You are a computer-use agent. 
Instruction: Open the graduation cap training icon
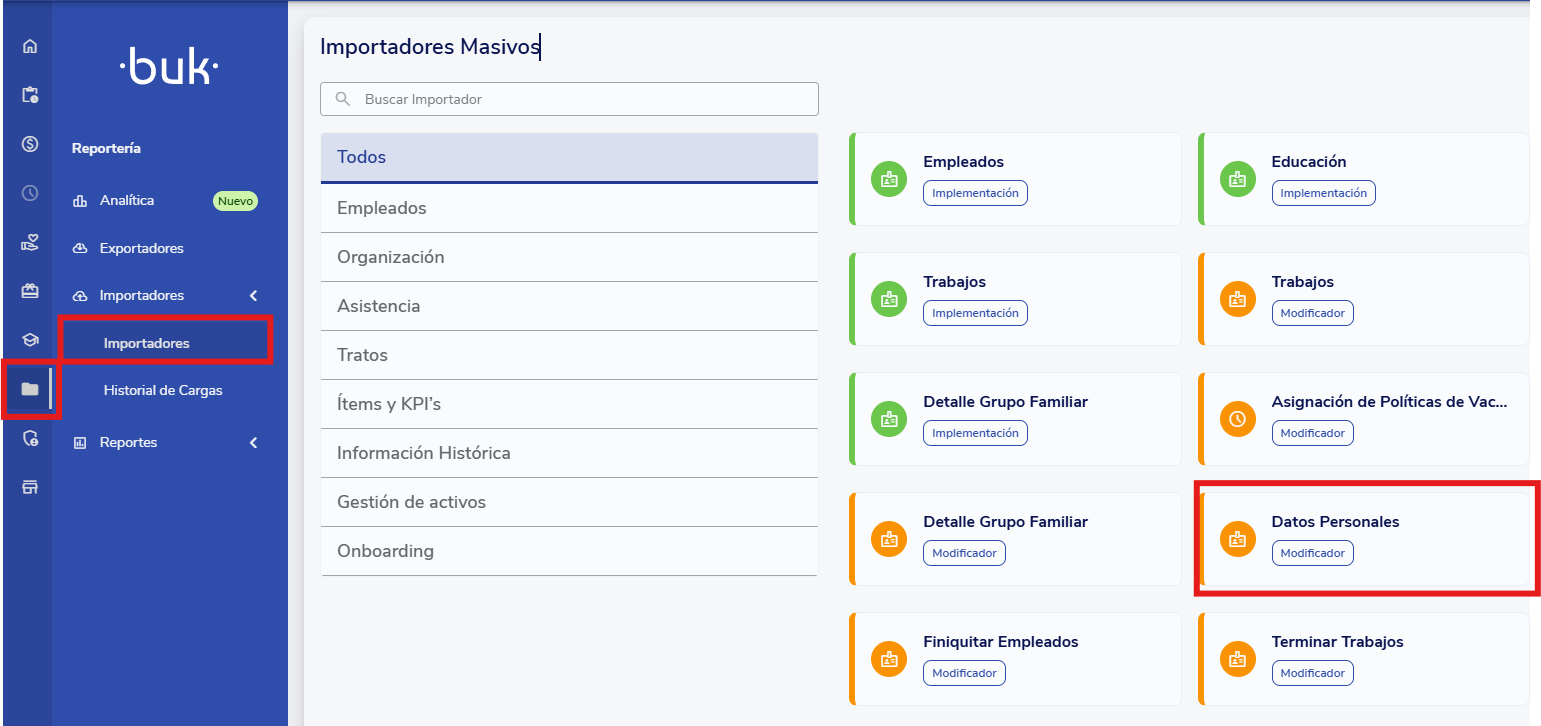[x=30, y=340]
